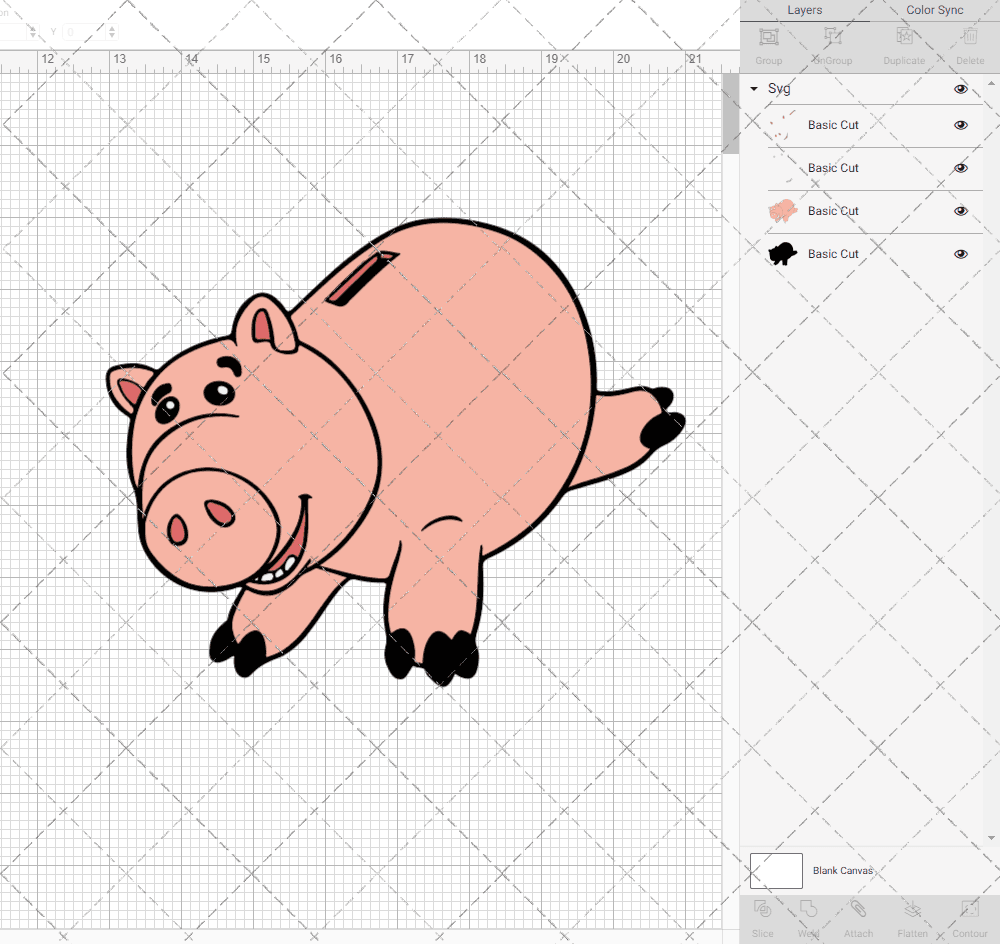Image resolution: width=1000 pixels, height=944 pixels.
Task: Switch to the Color Sync tab
Action: pos(934,10)
